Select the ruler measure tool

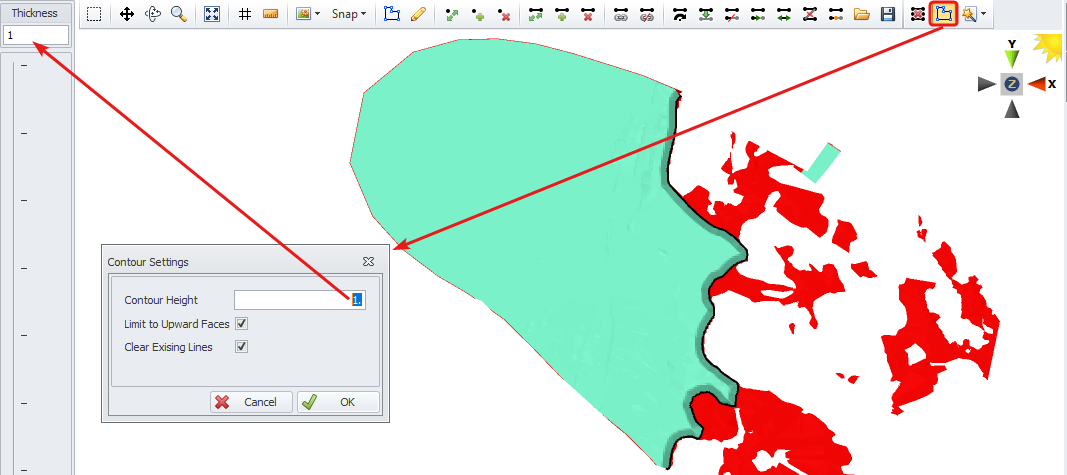pyautogui.click(x=270, y=15)
